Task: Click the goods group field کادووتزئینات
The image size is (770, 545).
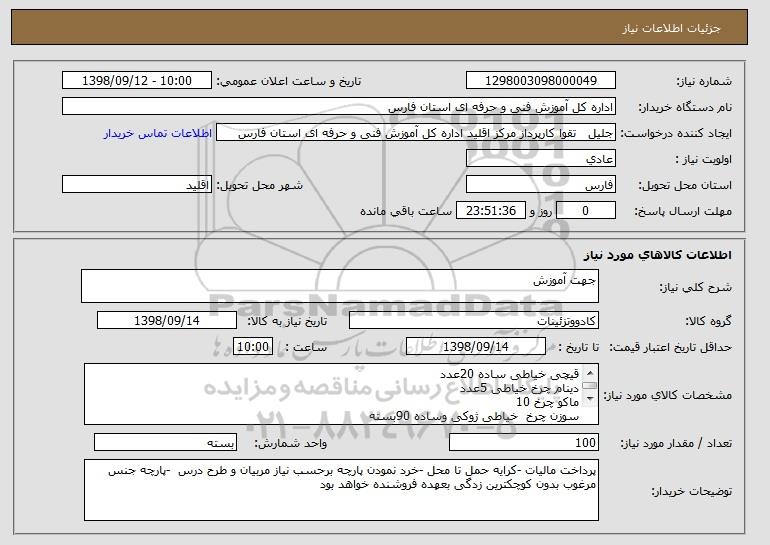Action: click(474, 321)
